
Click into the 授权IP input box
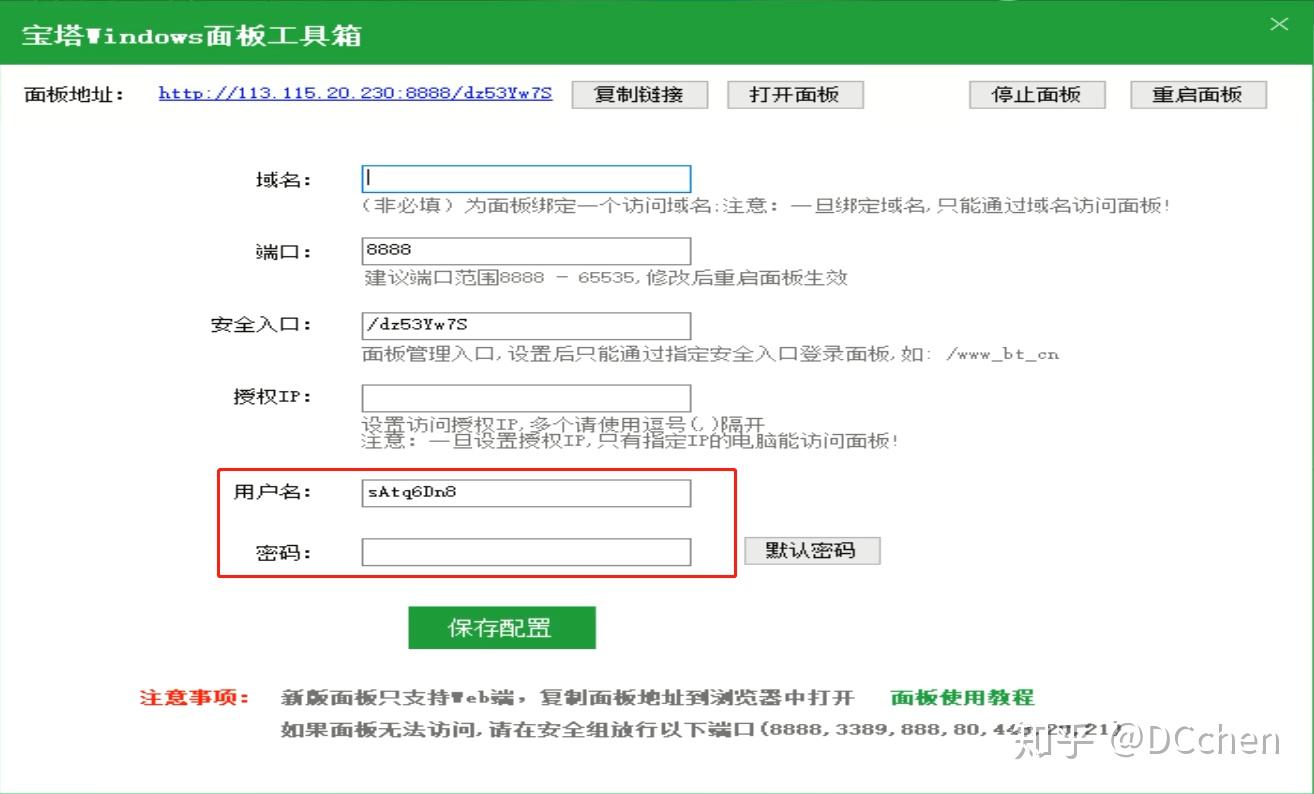[x=526, y=397]
